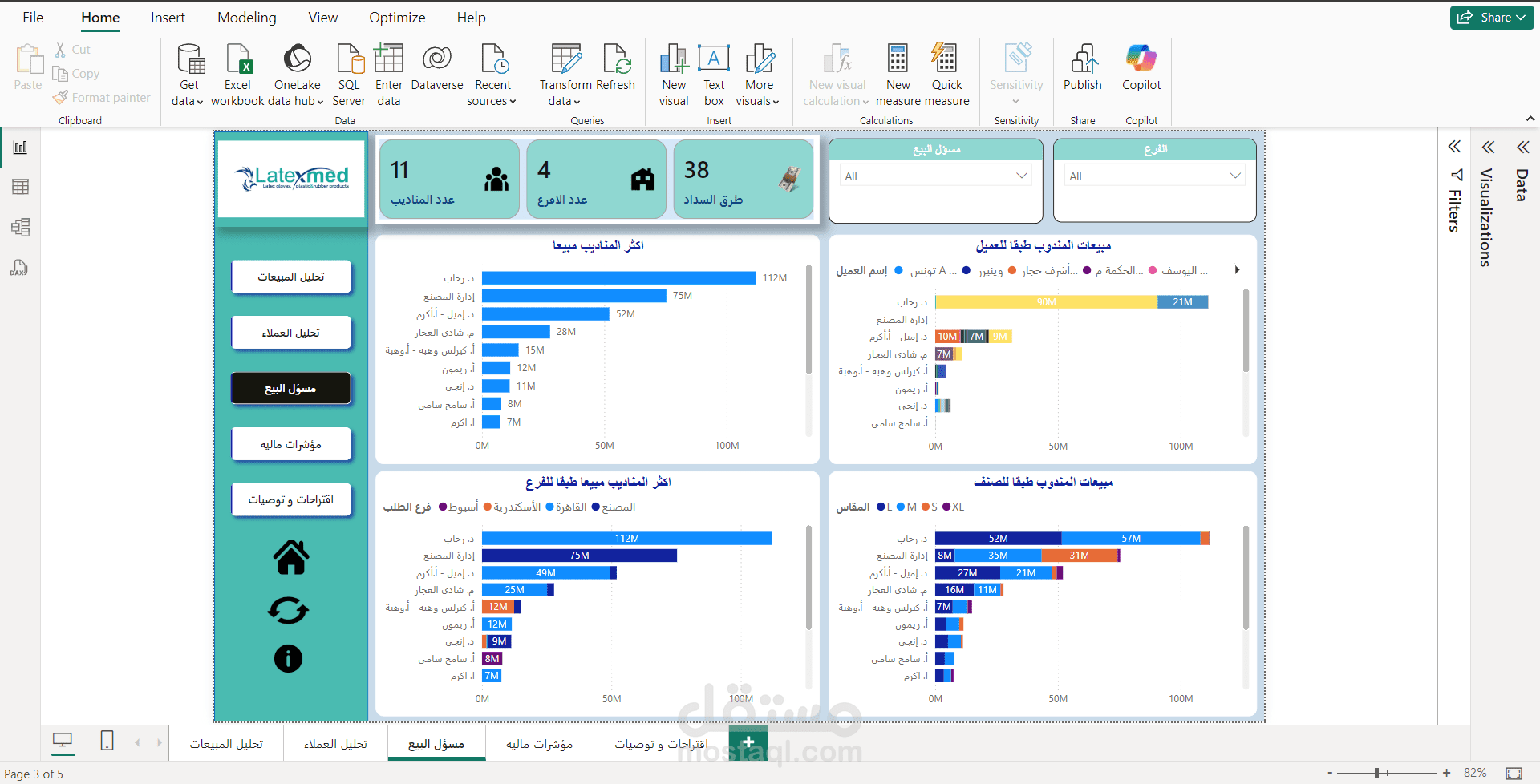Click the عدد الافرع card showing 4

click(x=596, y=179)
